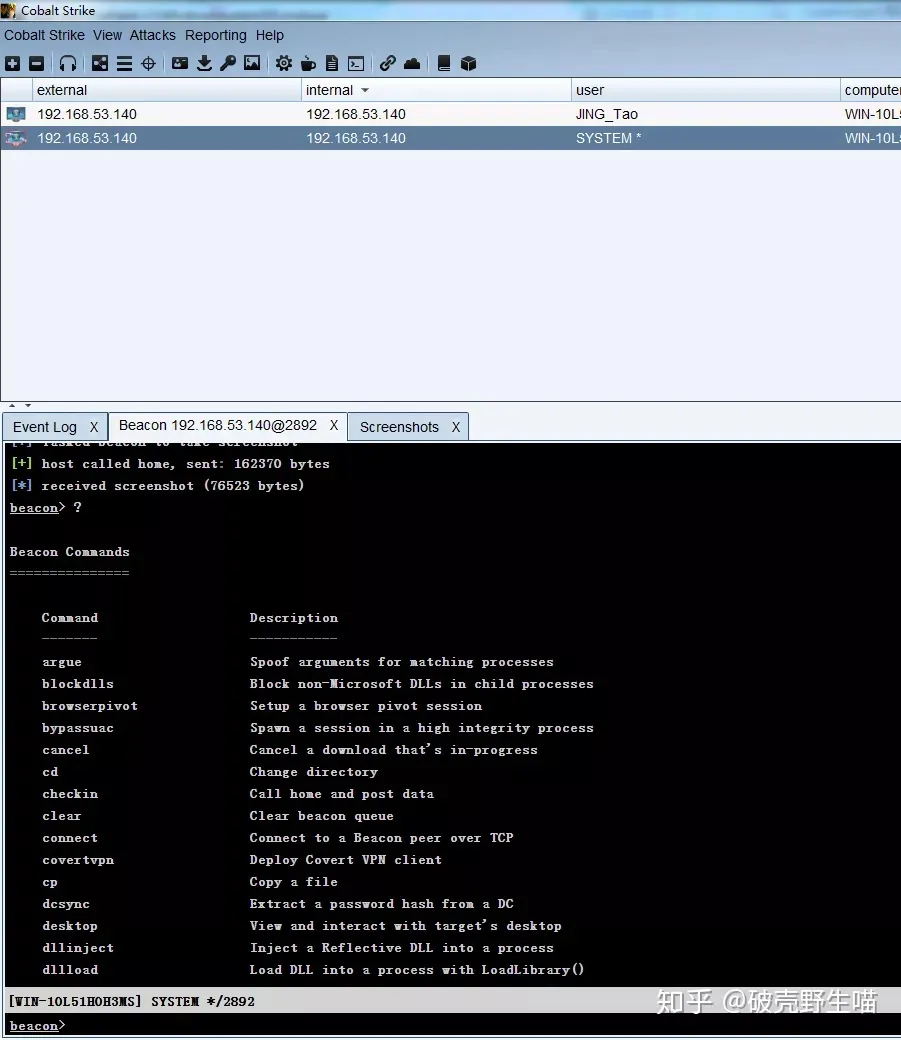This screenshot has width=901, height=1040.
Task: Switch to the Screenshots tab
Action: click(399, 427)
